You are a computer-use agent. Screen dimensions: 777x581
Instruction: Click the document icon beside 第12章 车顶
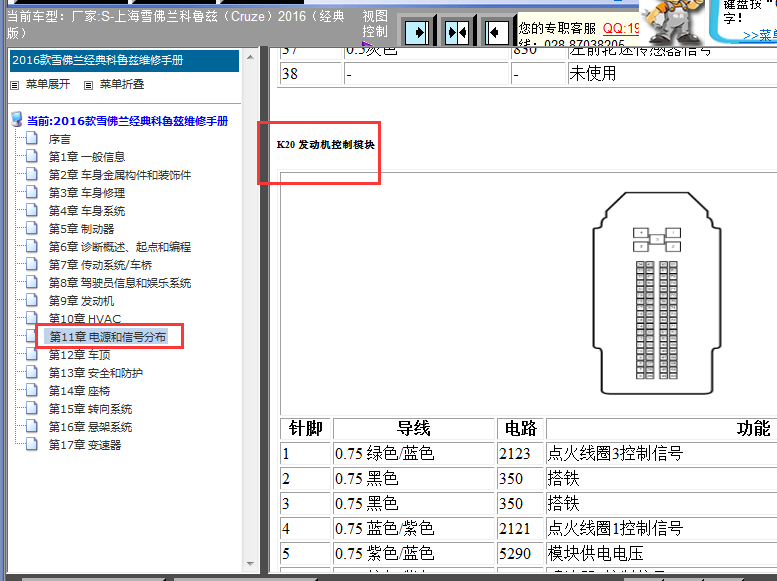coord(32,354)
